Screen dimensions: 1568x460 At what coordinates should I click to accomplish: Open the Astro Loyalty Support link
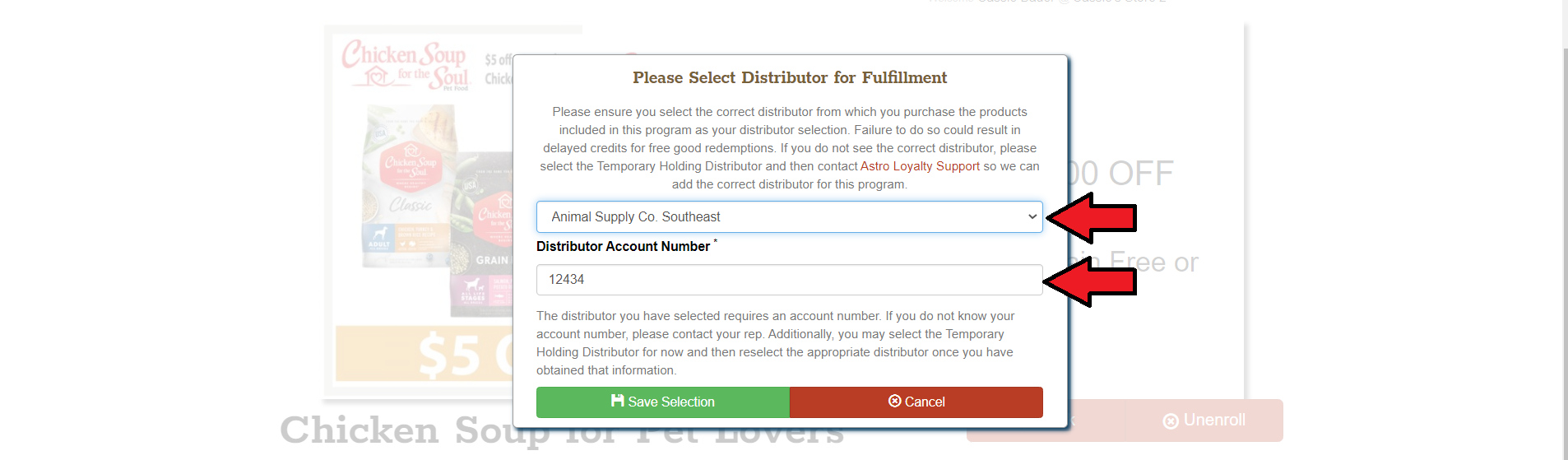920,166
